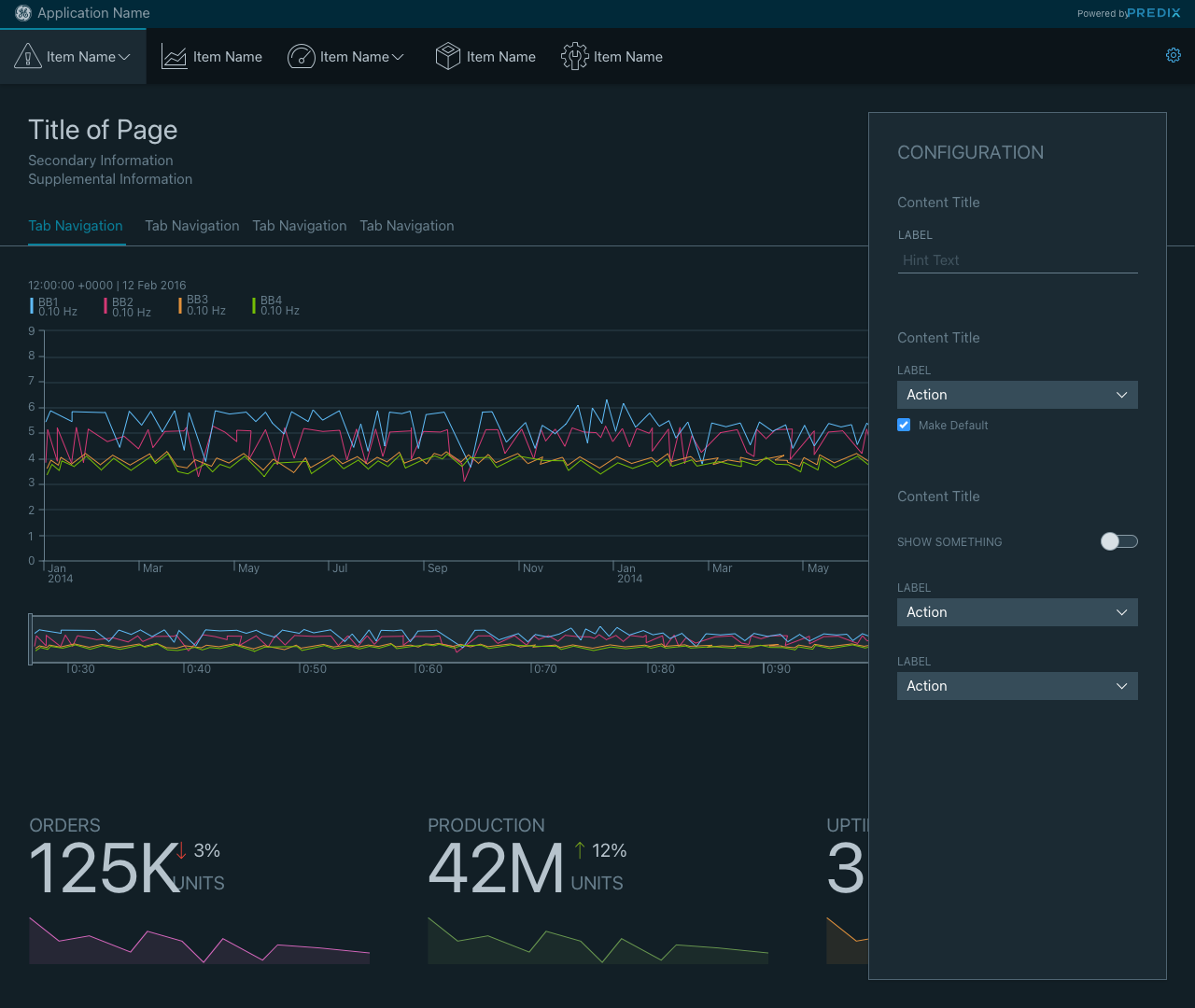The width and height of the screenshot is (1195, 1008).
Task: Click the Hint Text input field
Action: (x=1017, y=260)
